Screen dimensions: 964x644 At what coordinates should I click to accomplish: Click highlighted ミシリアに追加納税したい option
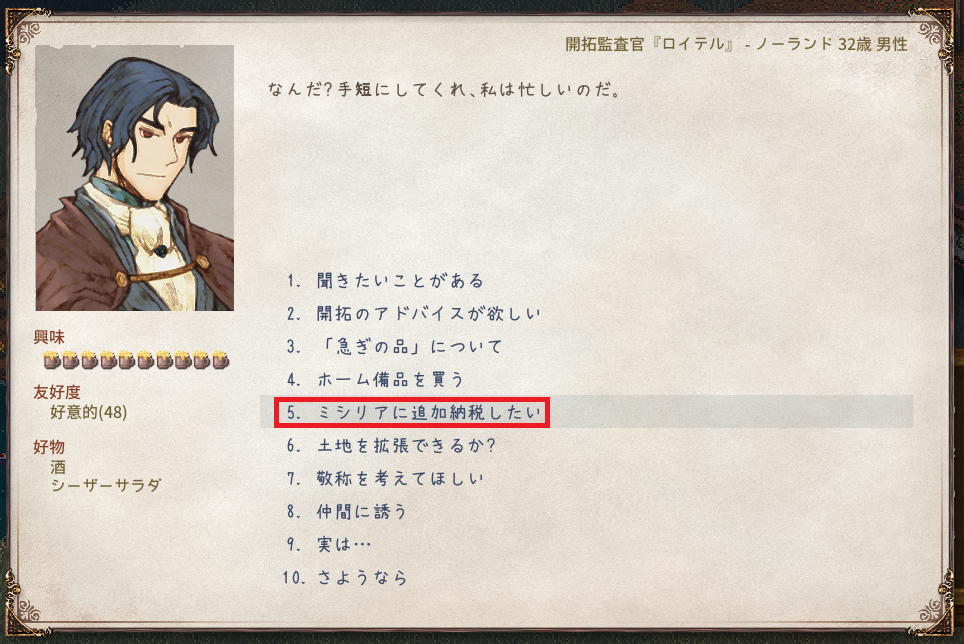tap(412, 412)
